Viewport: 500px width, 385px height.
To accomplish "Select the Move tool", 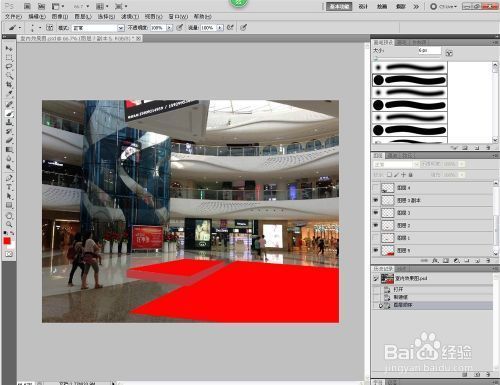I will coord(9,49).
